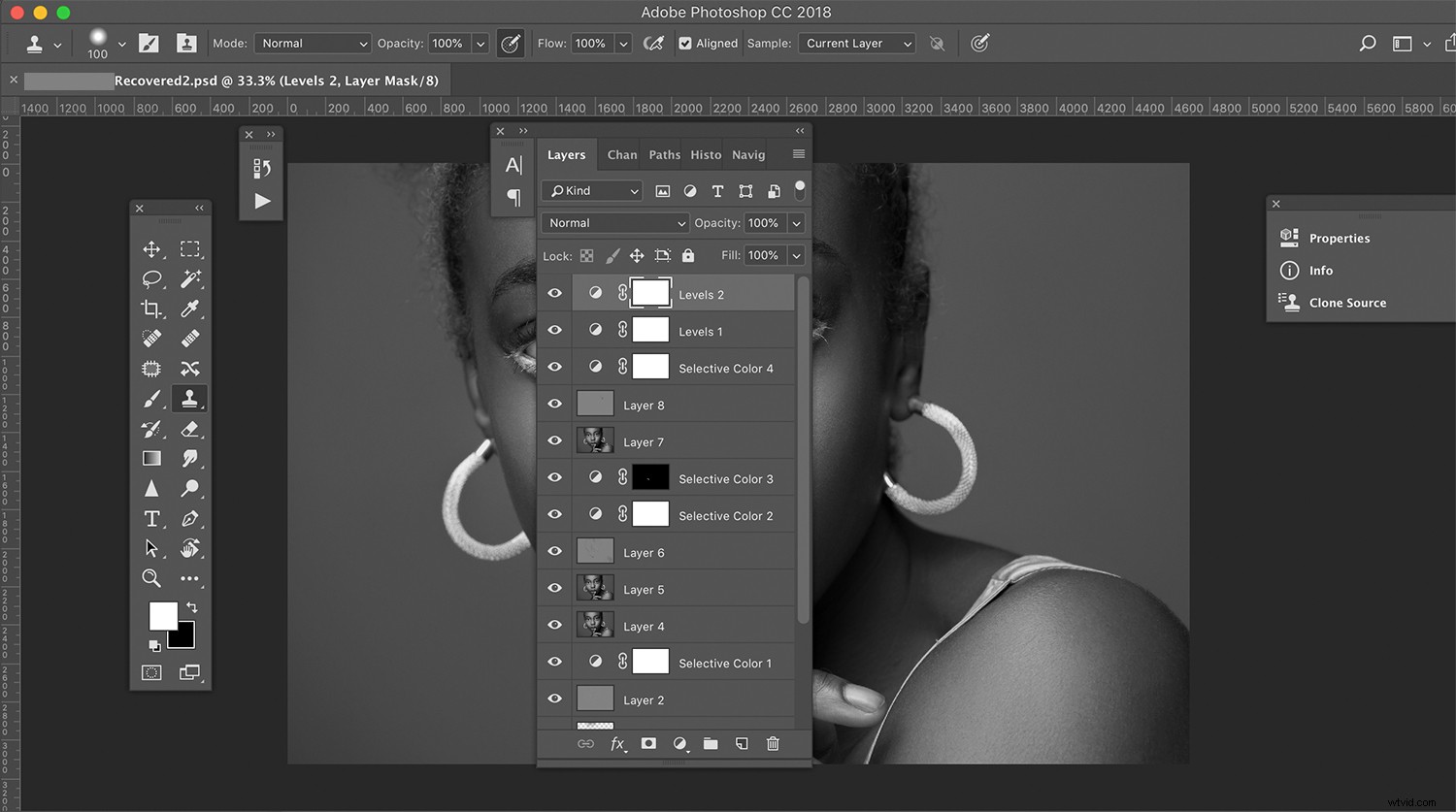Open the layer blend mode dropdown

tap(614, 222)
